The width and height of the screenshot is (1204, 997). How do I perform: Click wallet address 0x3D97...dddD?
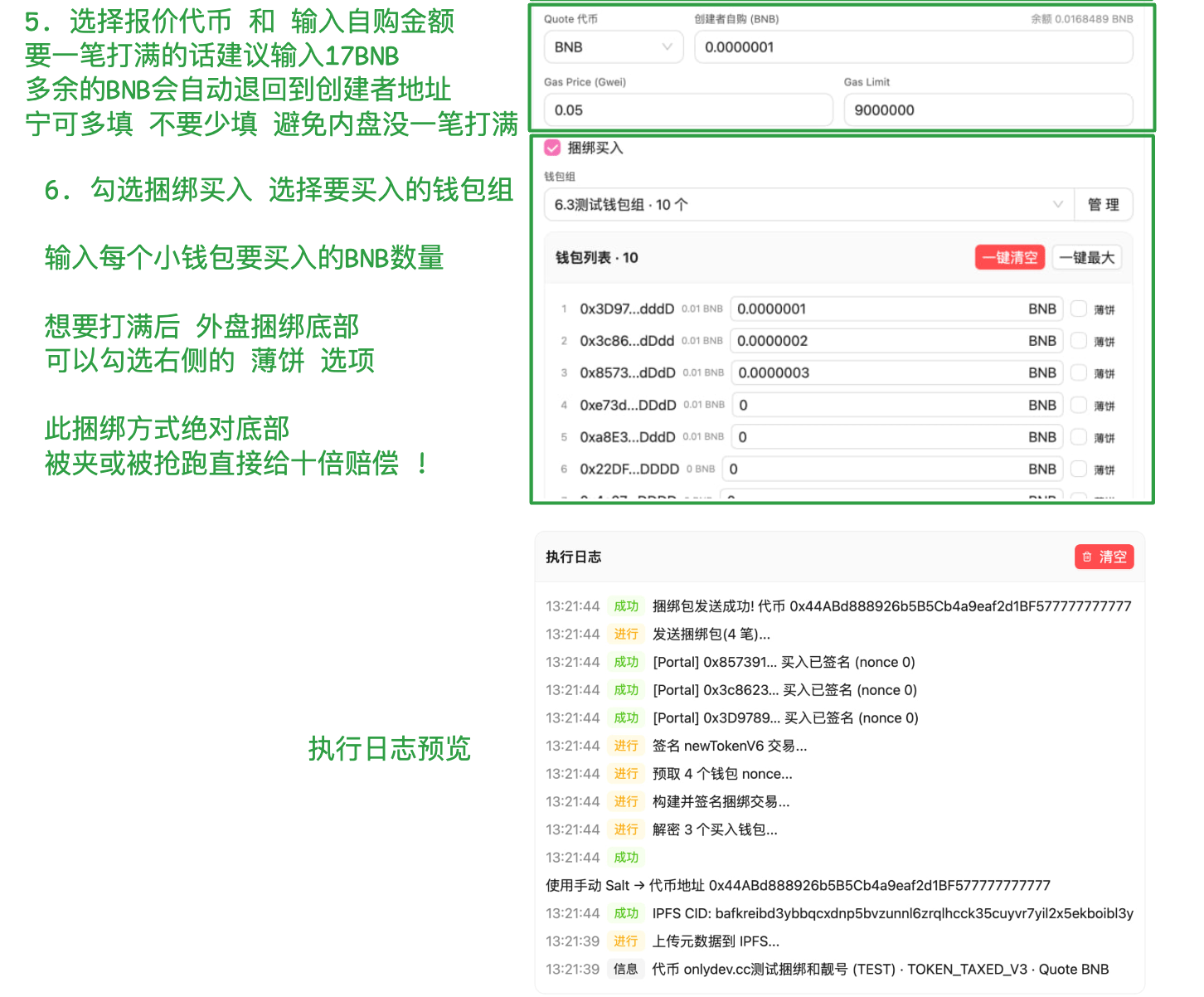click(627, 309)
